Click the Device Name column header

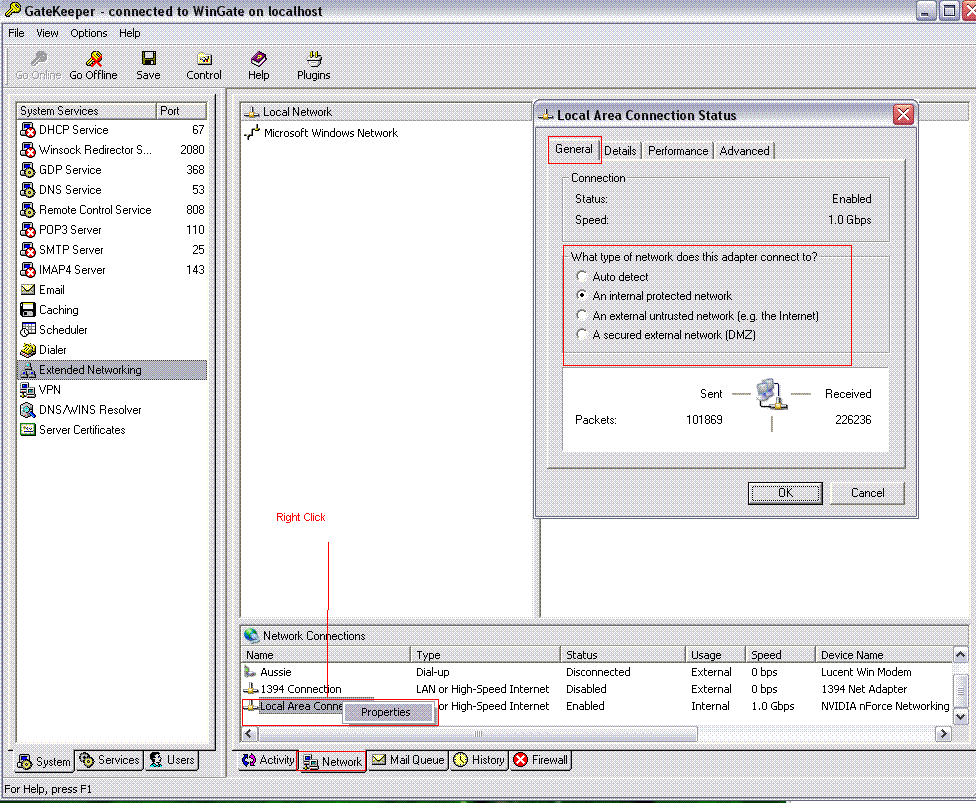pyautogui.click(x=884, y=655)
